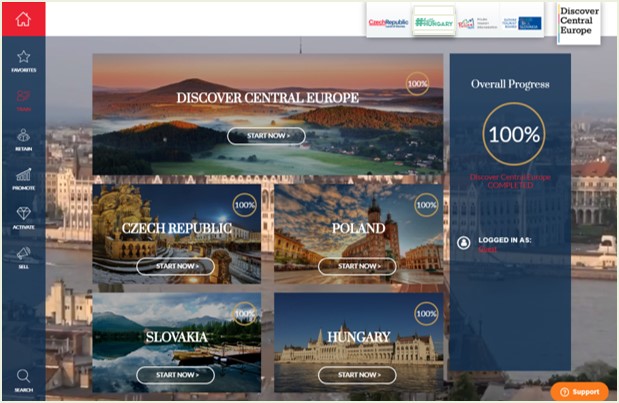Open the orange Support button
This screenshot has width=619, height=403.
(x=579, y=391)
